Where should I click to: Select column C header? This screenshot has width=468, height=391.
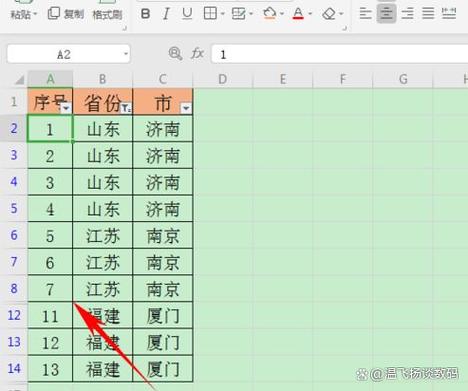163,79
